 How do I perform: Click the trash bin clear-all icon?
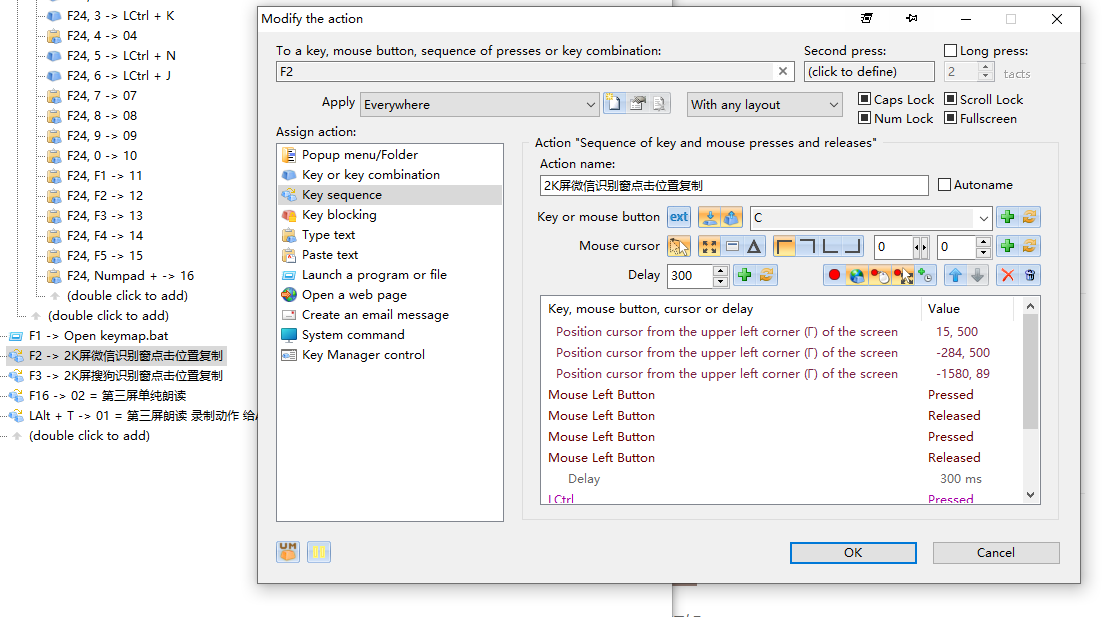1030,275
